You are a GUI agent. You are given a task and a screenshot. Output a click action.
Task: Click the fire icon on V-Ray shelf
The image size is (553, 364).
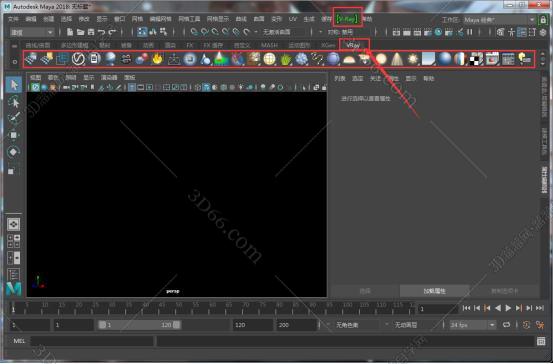pos(157,59)
